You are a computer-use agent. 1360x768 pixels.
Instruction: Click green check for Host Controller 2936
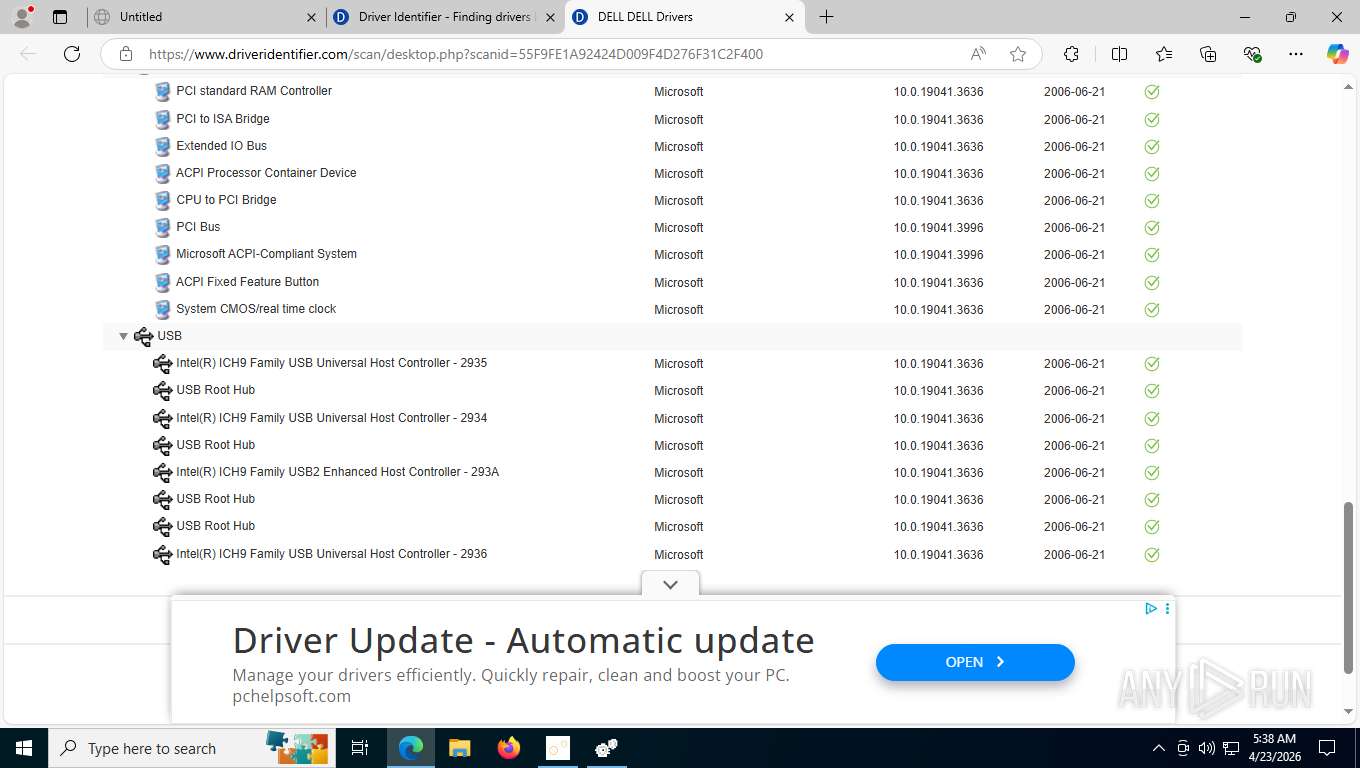click(x=1152, y=554)
